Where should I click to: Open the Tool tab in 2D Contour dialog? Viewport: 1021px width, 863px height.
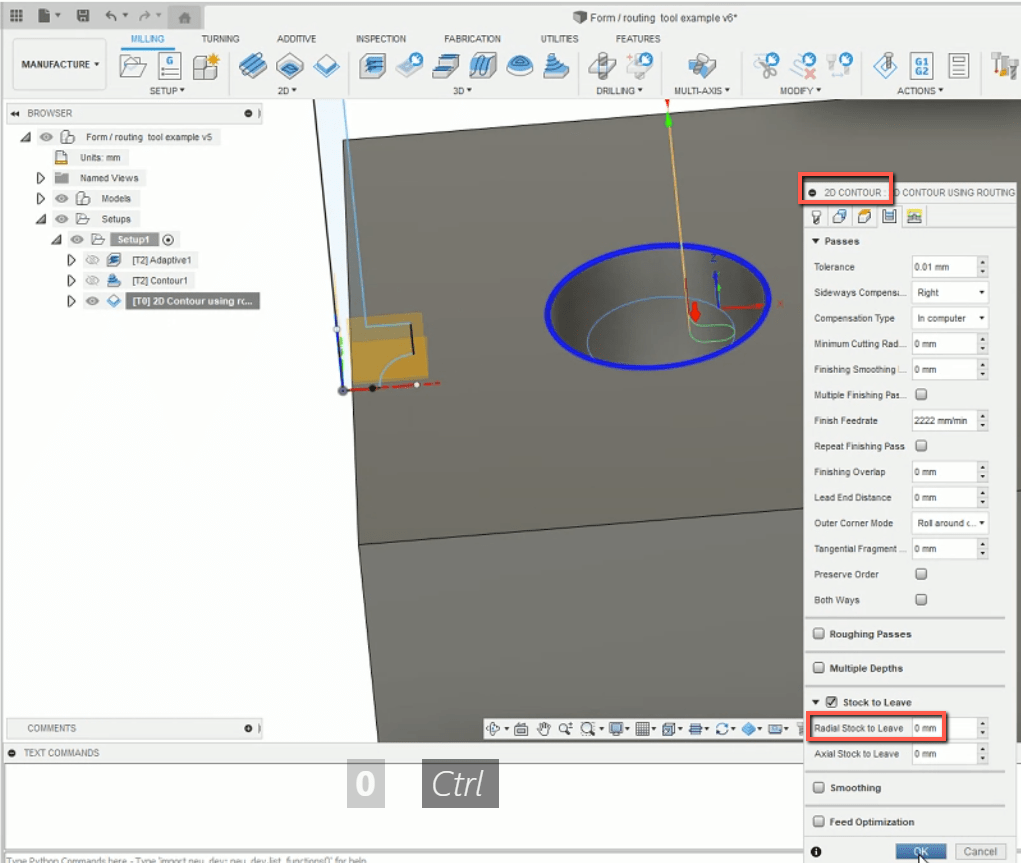816,217
